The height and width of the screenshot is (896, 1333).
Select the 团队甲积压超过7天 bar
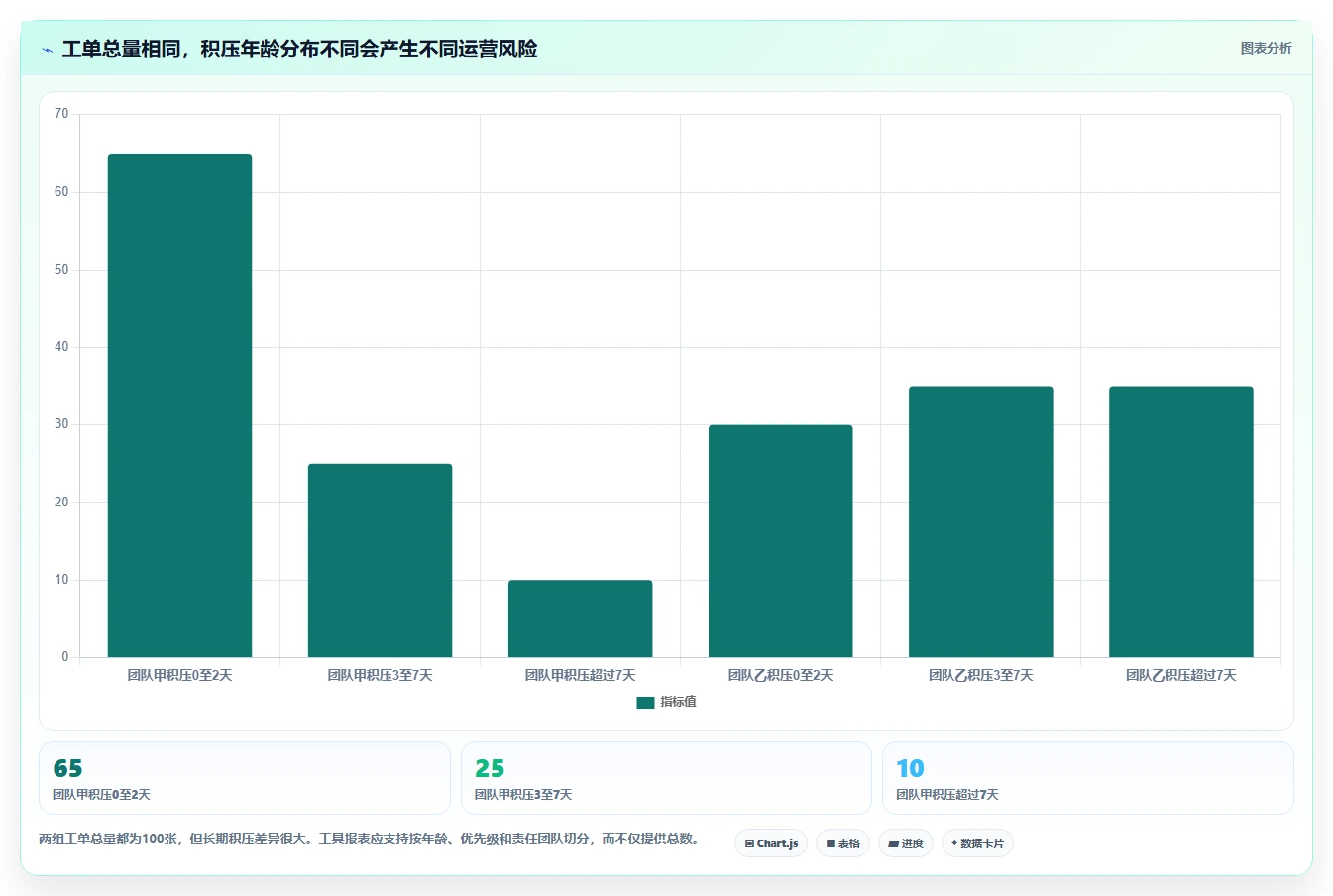[x=580, y=618]
